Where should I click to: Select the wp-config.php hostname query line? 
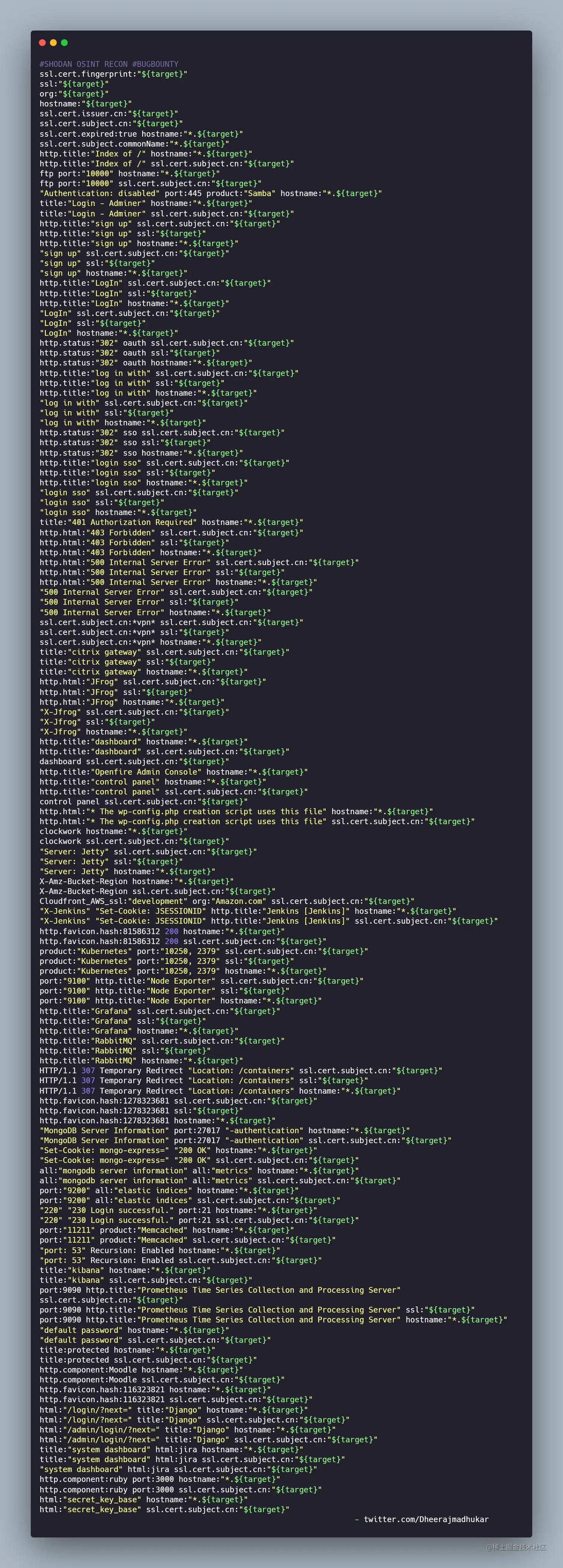(237, 812)
